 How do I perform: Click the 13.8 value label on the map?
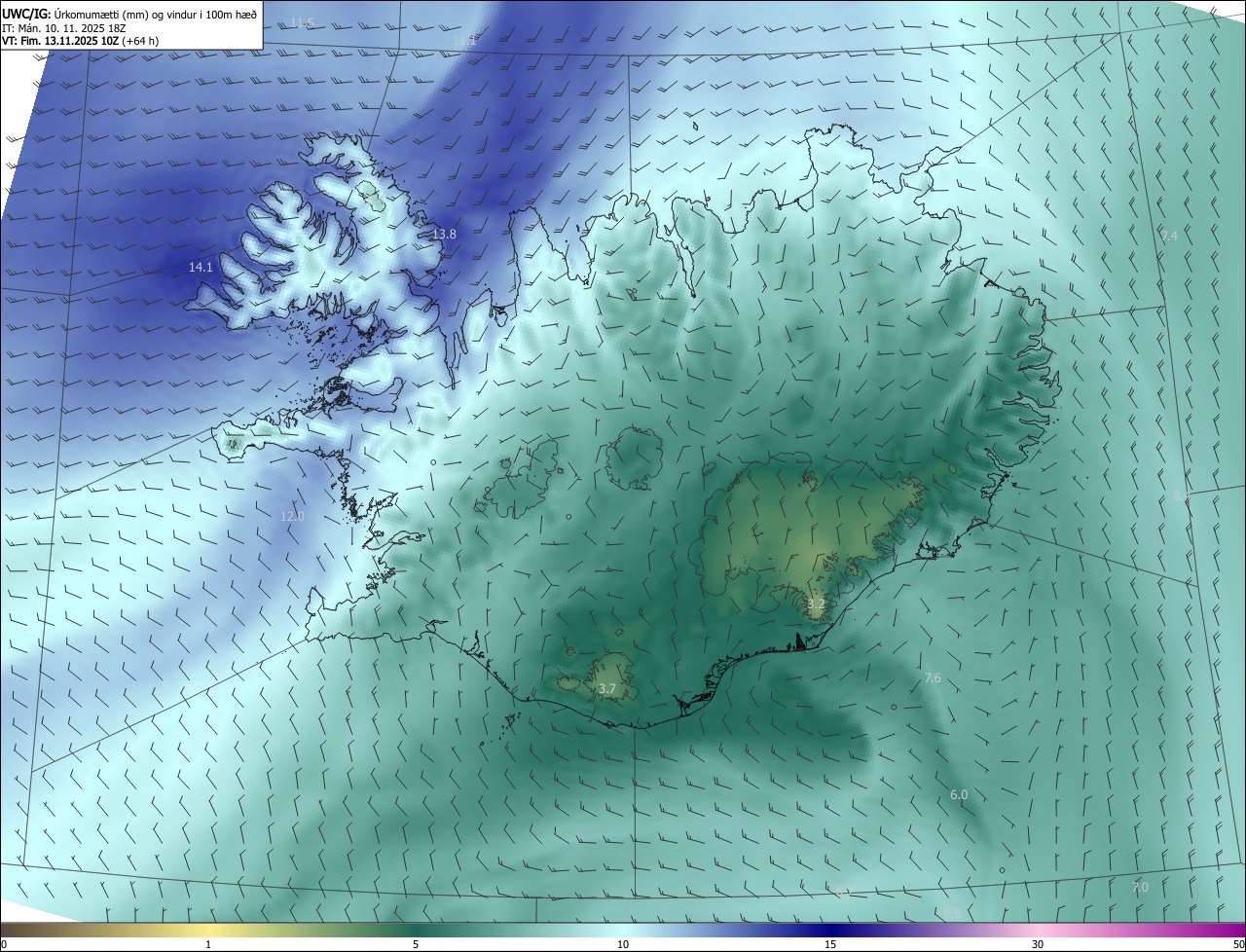pyautogui.click(x=444, y=234)
